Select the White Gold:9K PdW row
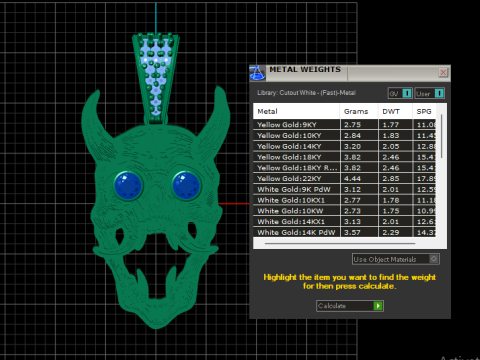This screenshot has width=480, height=360. tap(344, 189)
